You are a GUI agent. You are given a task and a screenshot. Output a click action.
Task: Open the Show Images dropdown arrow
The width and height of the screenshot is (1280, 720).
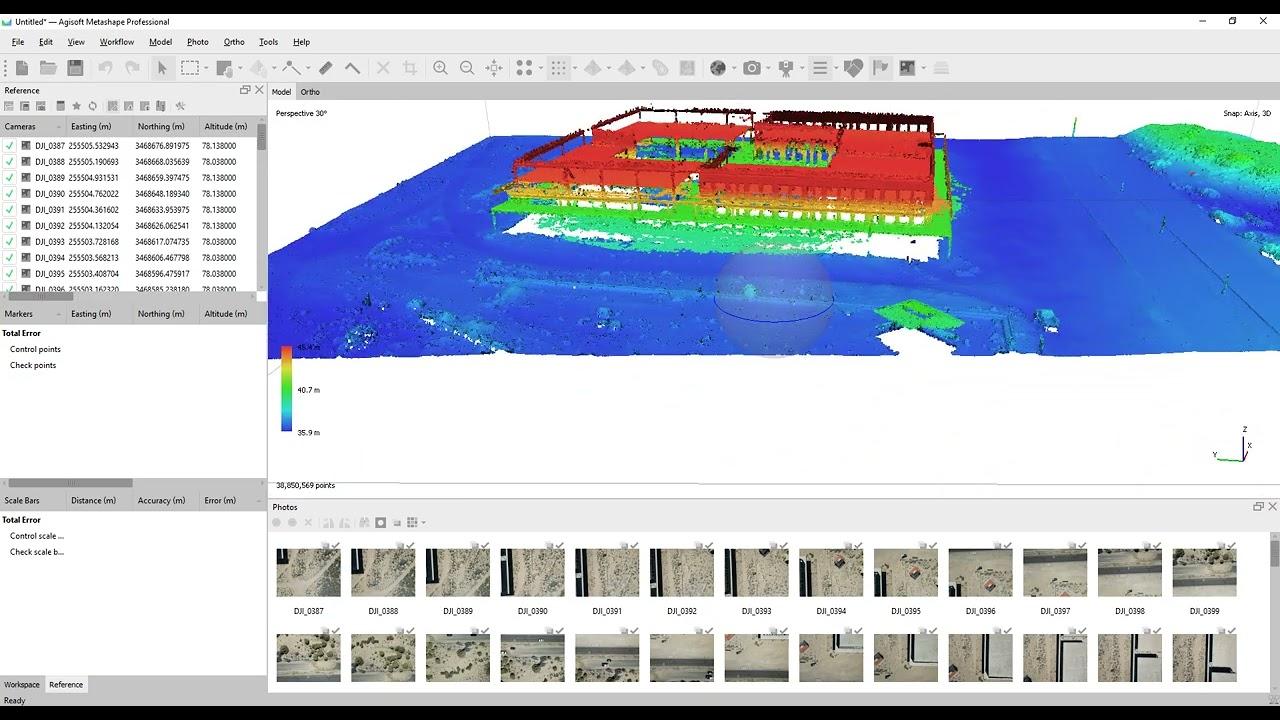[x=923, y=68]
